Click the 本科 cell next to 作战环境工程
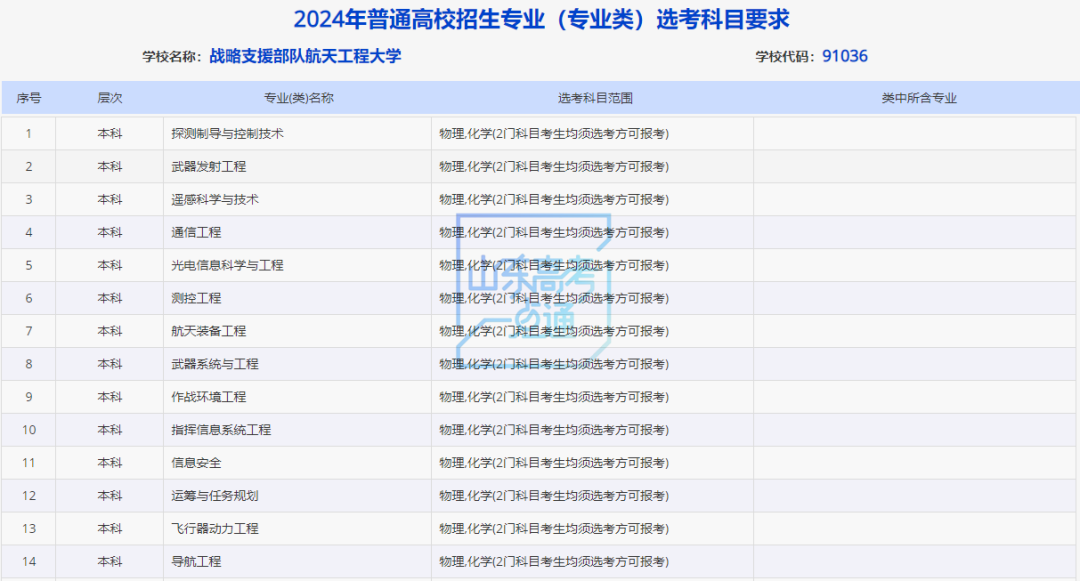The height and width of the screenshot is (581, 1080). (110, 397)
